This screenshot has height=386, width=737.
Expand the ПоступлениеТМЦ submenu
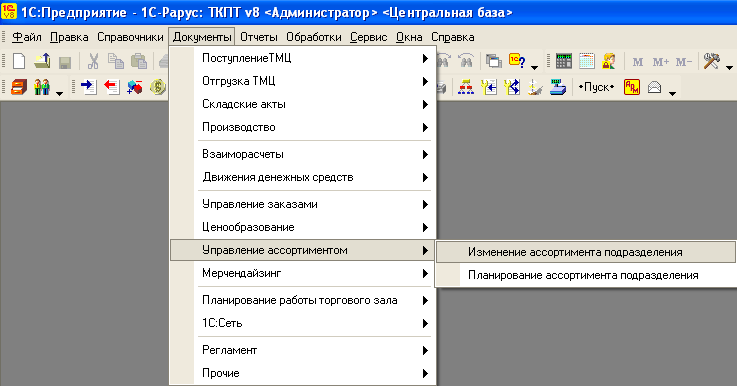(x=303, y=58)
